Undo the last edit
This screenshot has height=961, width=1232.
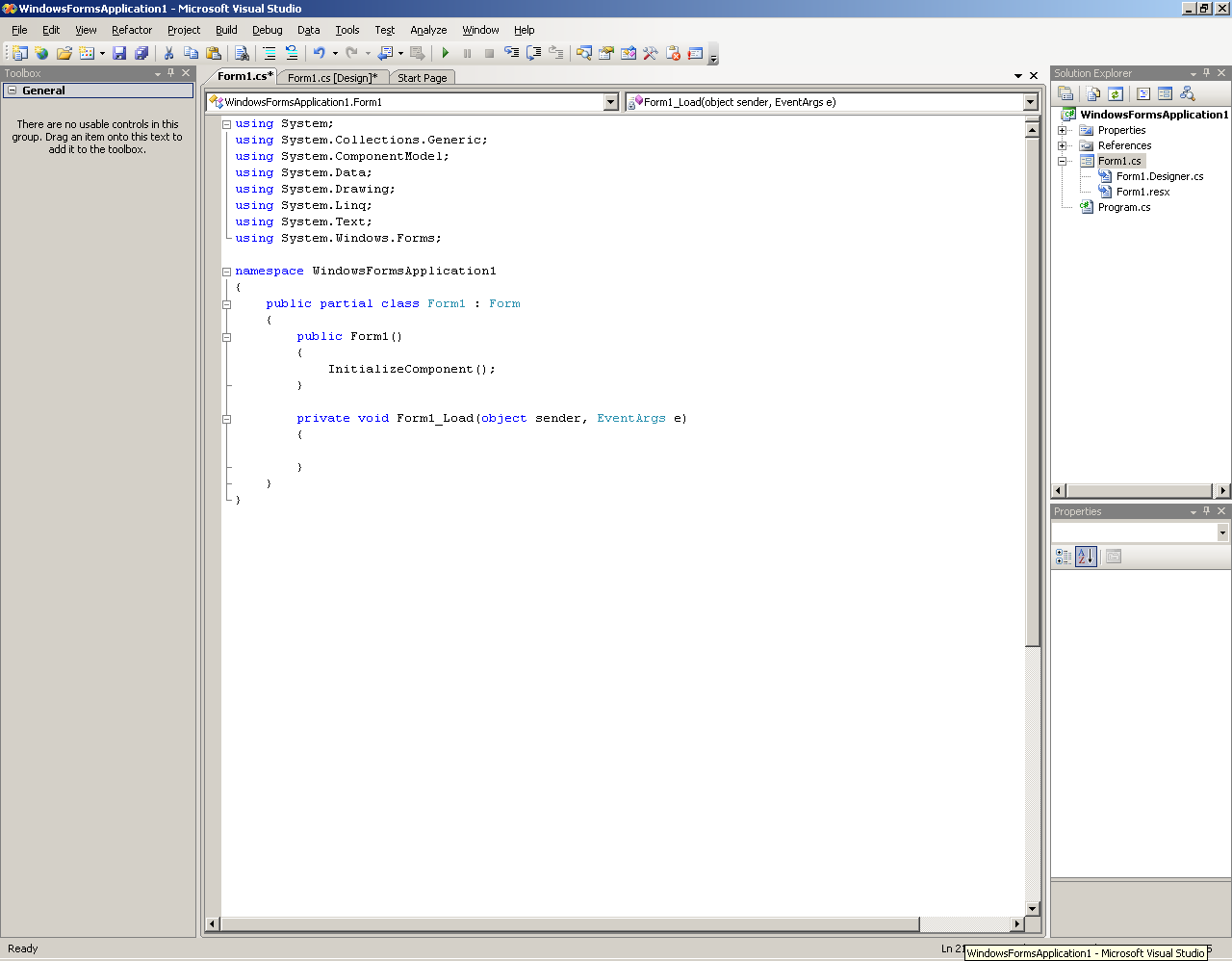(320, 53)
